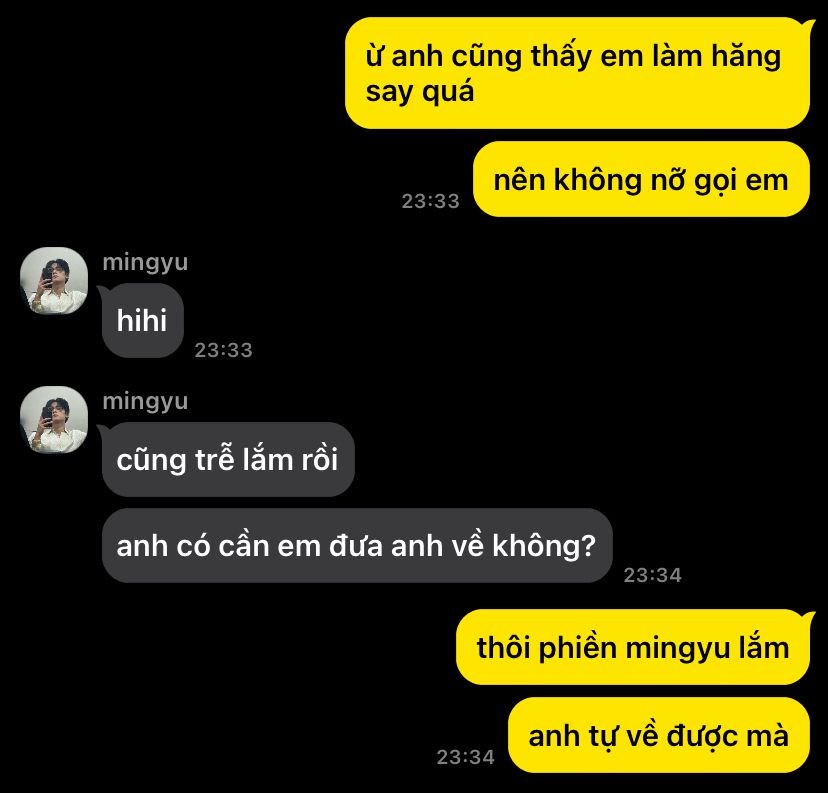Click the 23:34 timestamp after the question message
The image size is (828, 793).
pos(653,575)
